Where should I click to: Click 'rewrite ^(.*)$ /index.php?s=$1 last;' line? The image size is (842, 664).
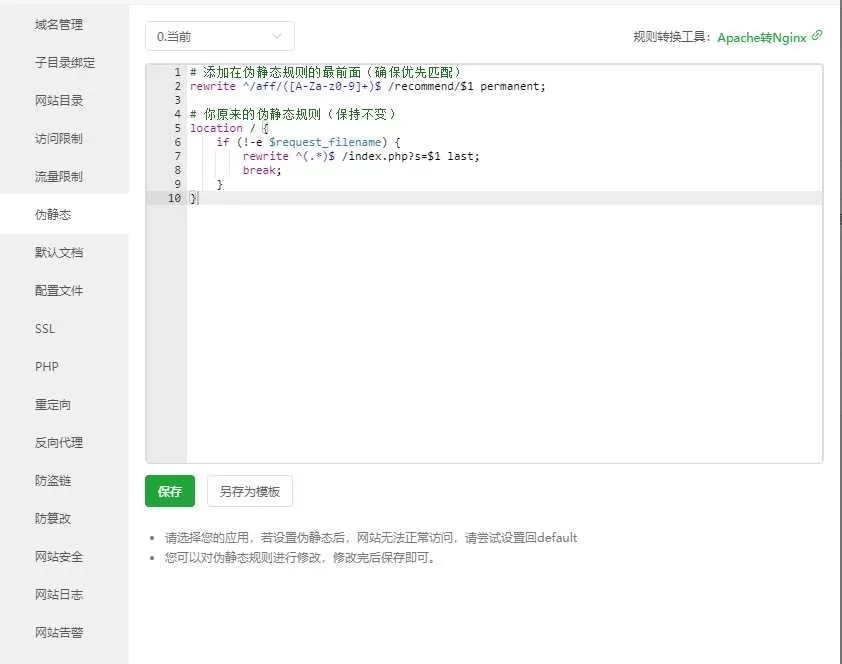click(361, 156)
